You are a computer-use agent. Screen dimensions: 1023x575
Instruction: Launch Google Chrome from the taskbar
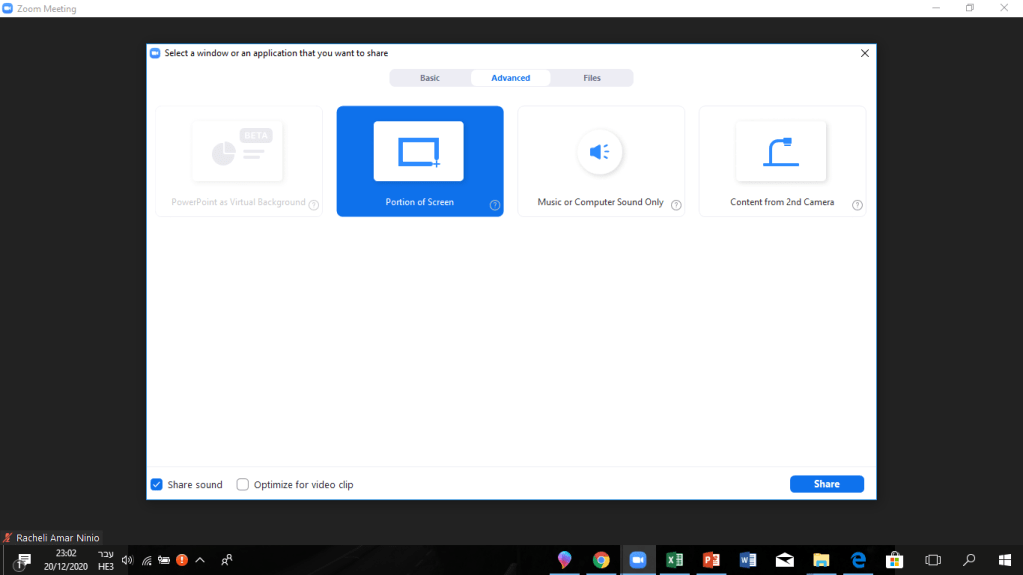click(601, 560)
